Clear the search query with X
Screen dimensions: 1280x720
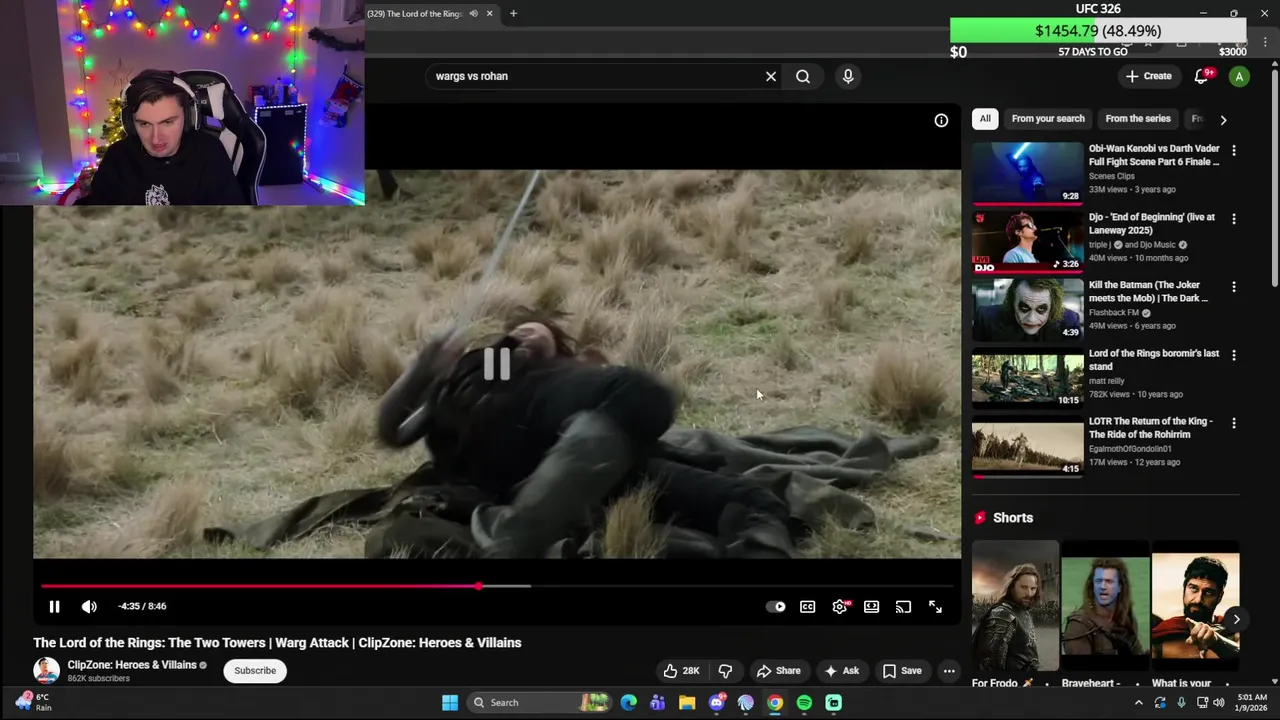771,76
